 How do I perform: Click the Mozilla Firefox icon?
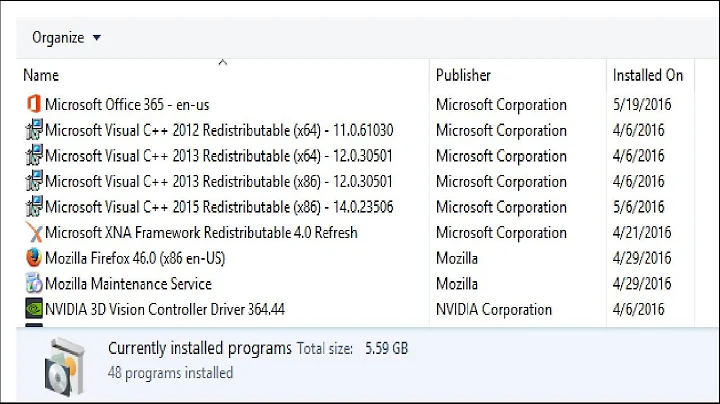34,258
